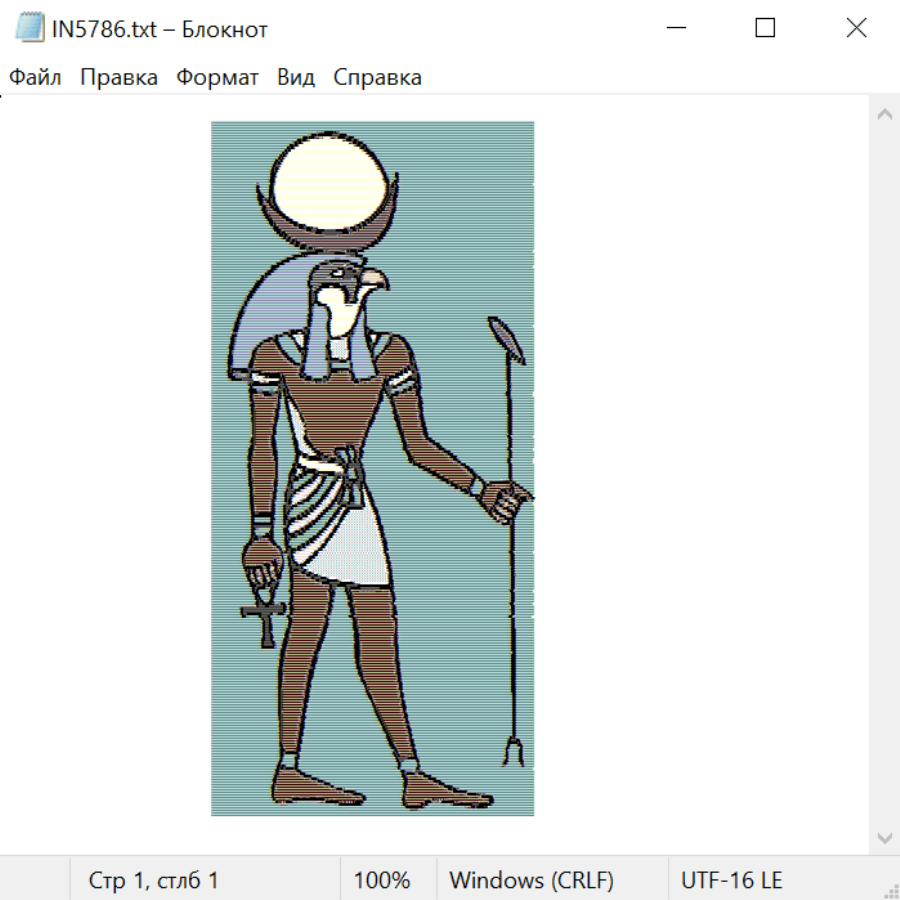Click the UTF-16 LE encoding indicator
This screenshot has width=900, height=900.
tap(731, 880)
